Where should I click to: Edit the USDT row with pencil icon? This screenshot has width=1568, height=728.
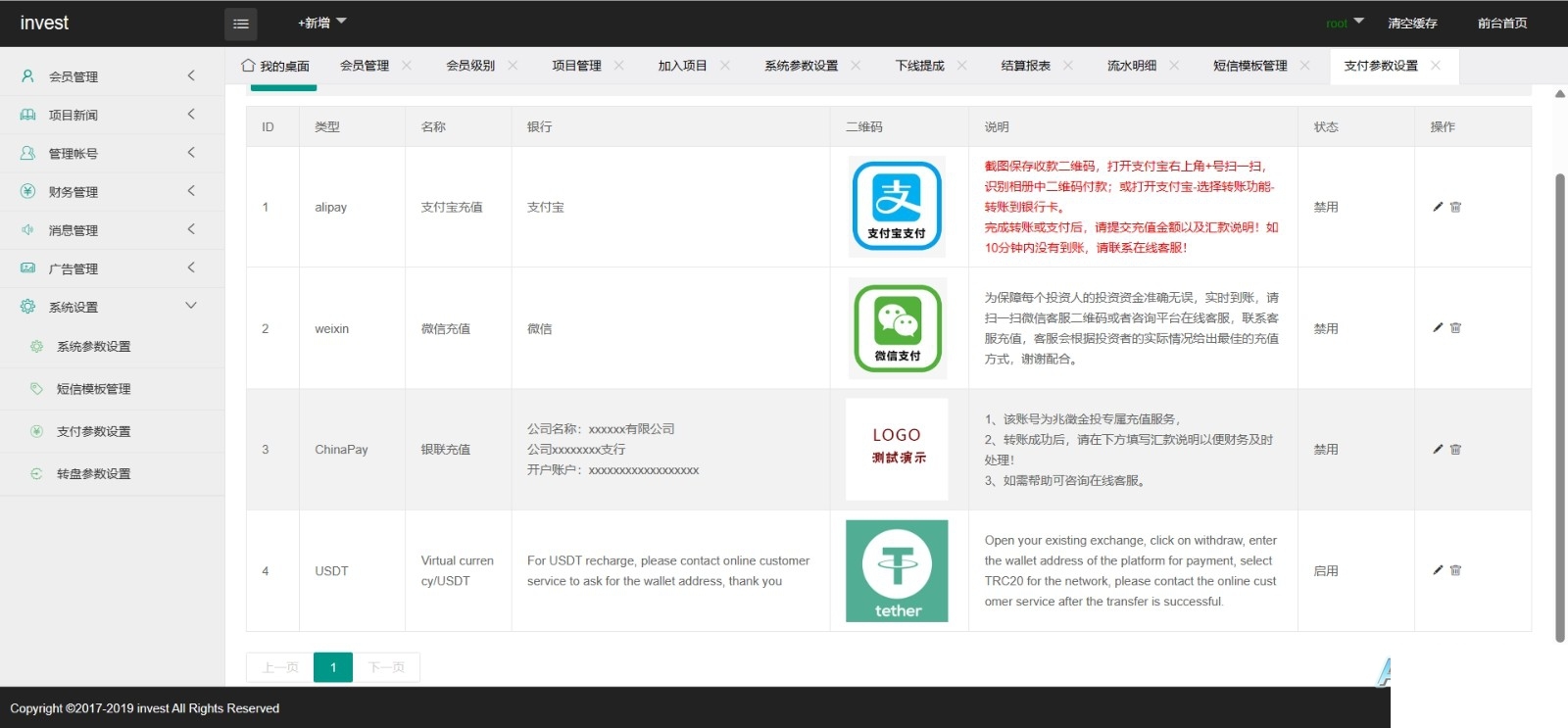pos(1438,570)
